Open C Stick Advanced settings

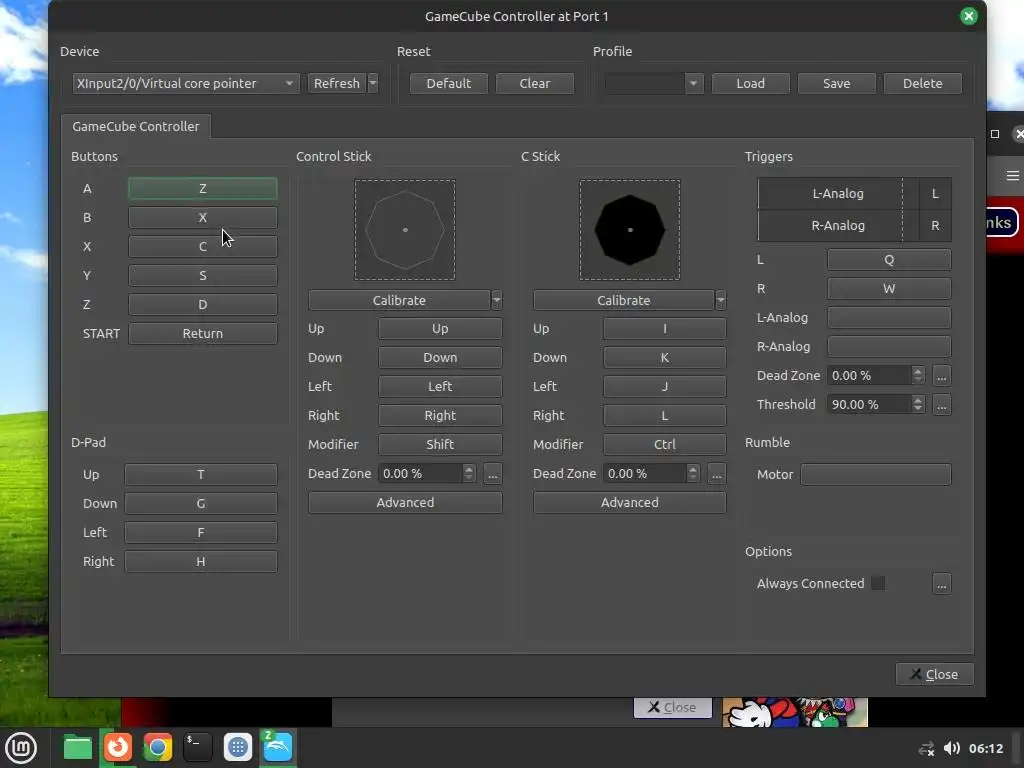pos(630,502)
